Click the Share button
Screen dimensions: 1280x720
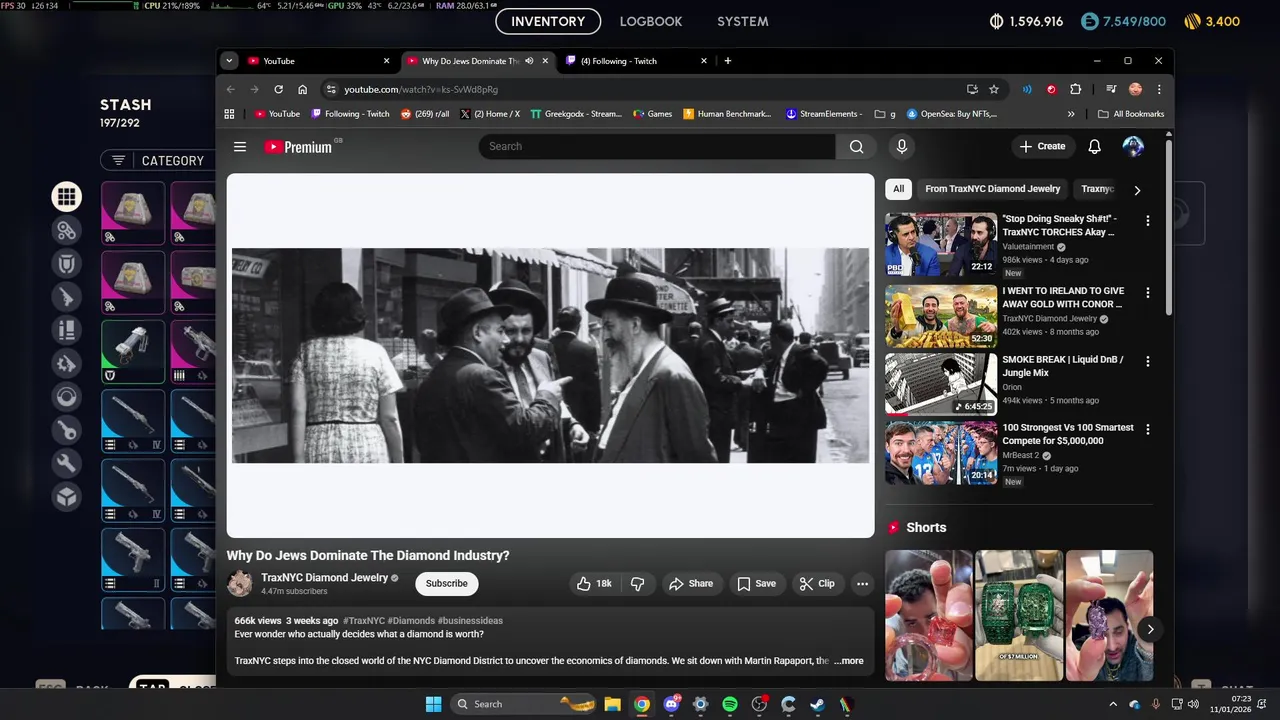pos(691,583)
